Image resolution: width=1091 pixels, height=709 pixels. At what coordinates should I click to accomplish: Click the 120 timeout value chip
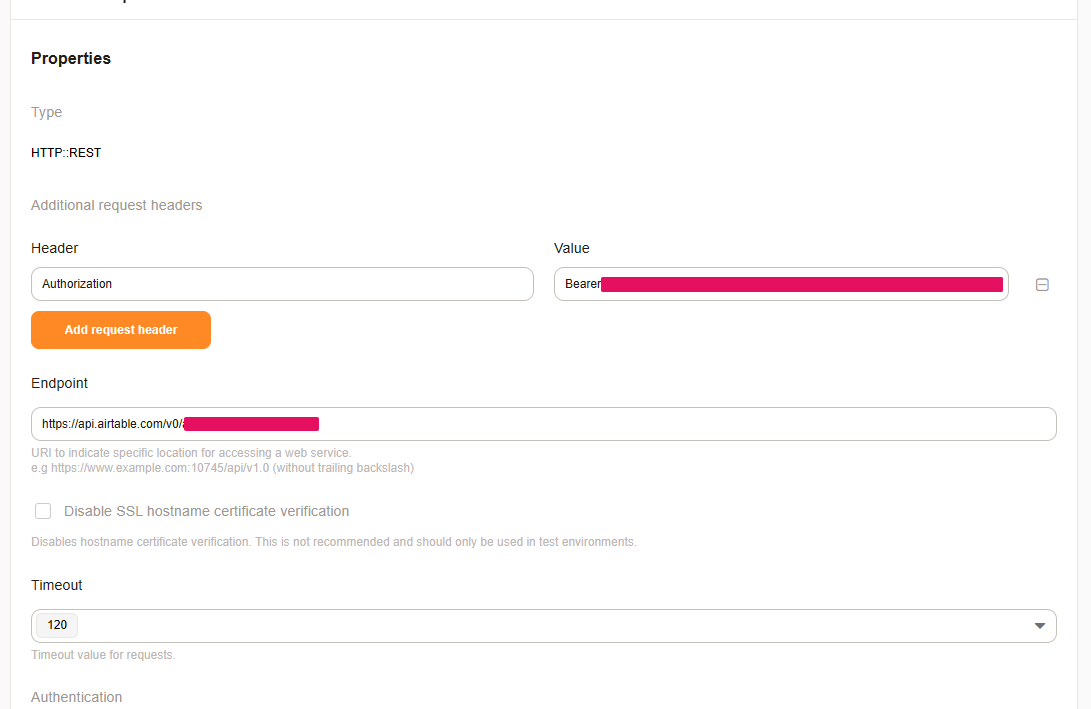coord(57,625)
